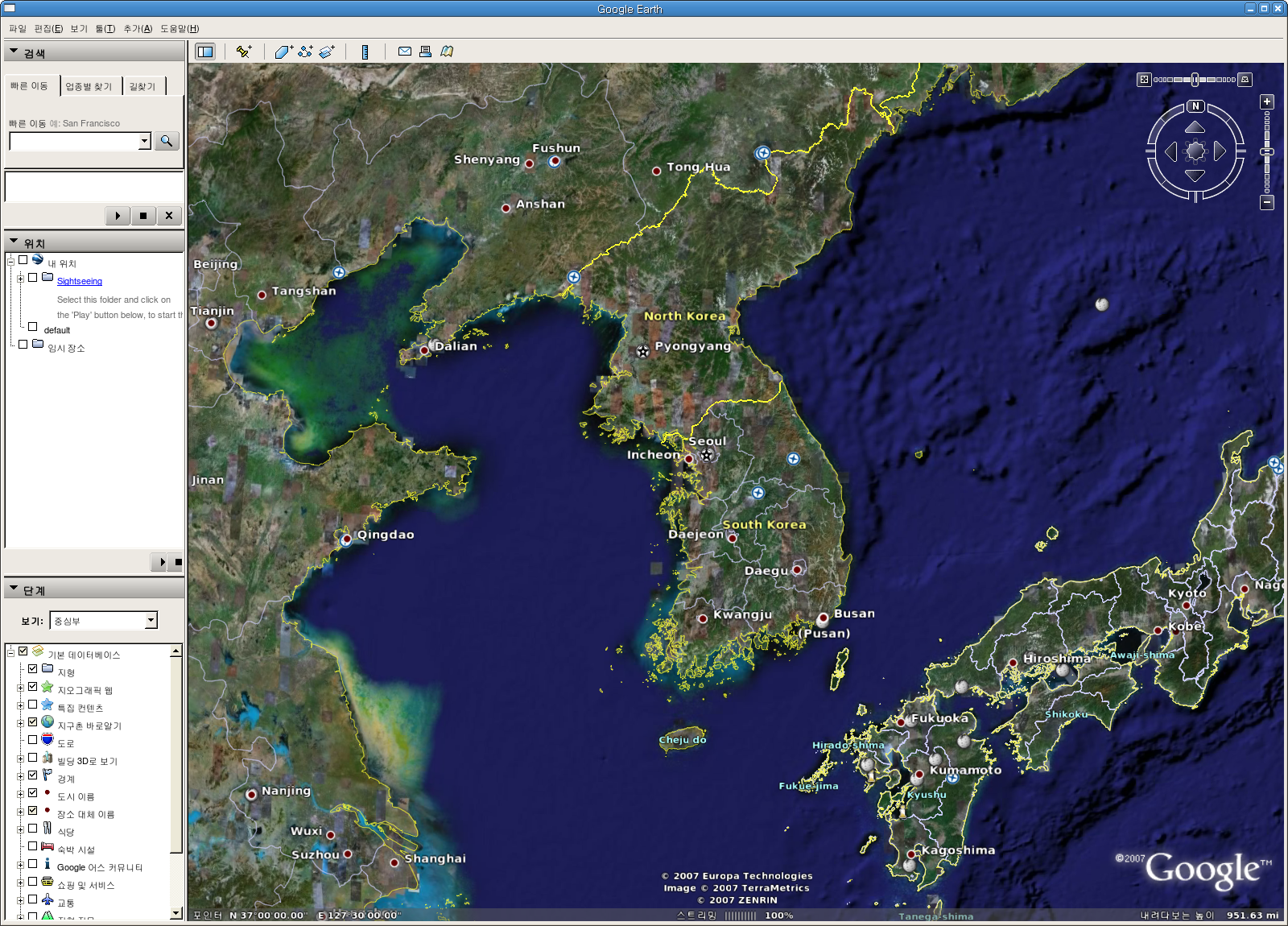Open the 도움말 menu
This screenshot has width=1288, height=926.
tap(180, 29)
